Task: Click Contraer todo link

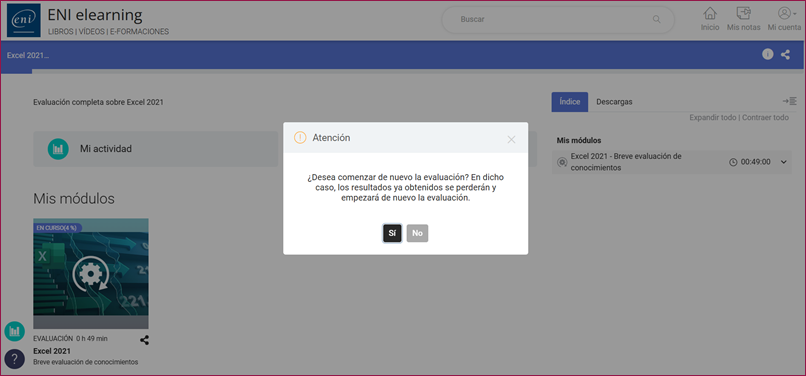Action: (x=765, y=117)
